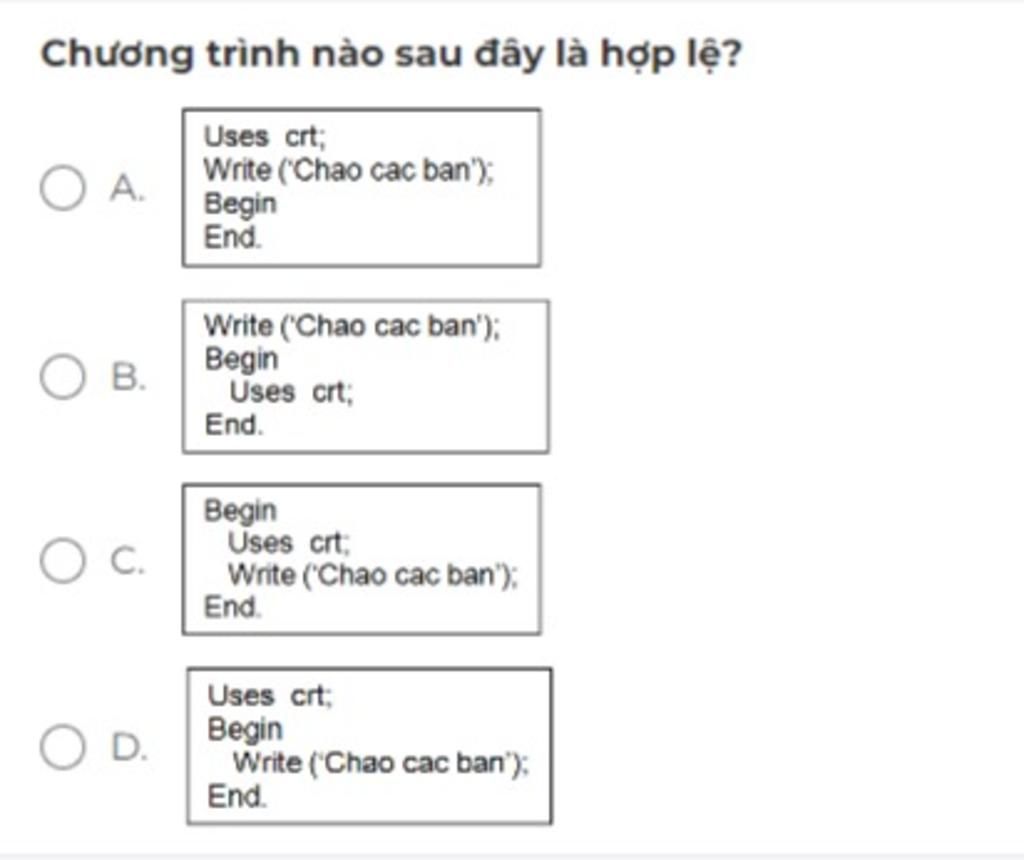Screen dimensions: 1024x860
Task: Click "Uses crt;" line in option D's code
Action: (x=270, y=696)
